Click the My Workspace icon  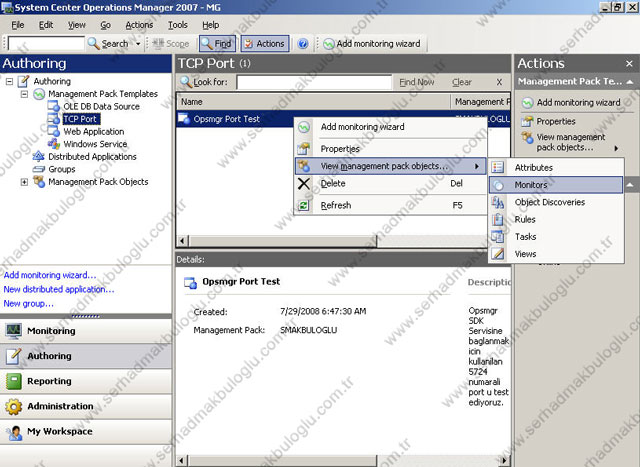[15, 432]
